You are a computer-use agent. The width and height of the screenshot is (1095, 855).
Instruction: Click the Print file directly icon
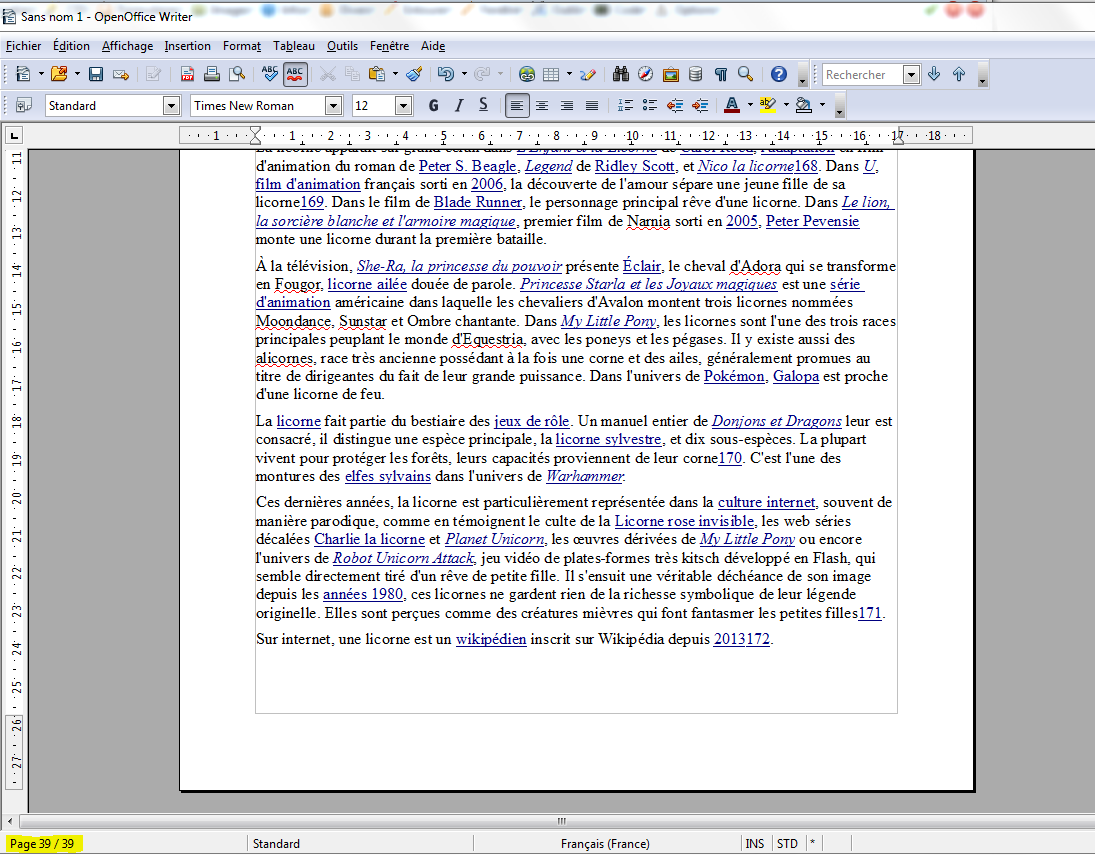[212, 74]
